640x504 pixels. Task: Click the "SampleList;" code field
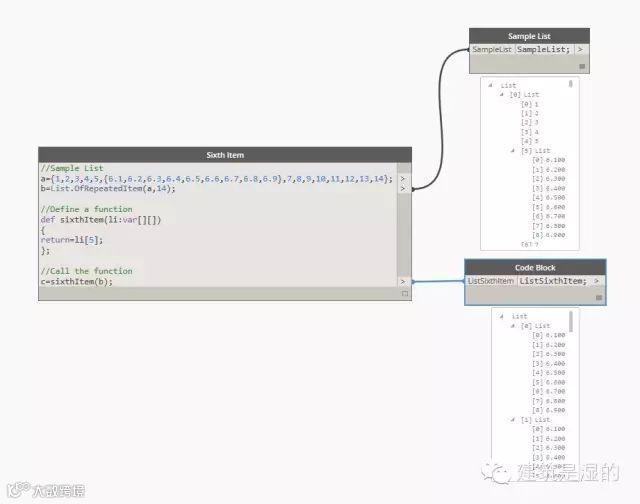point(544,49)
